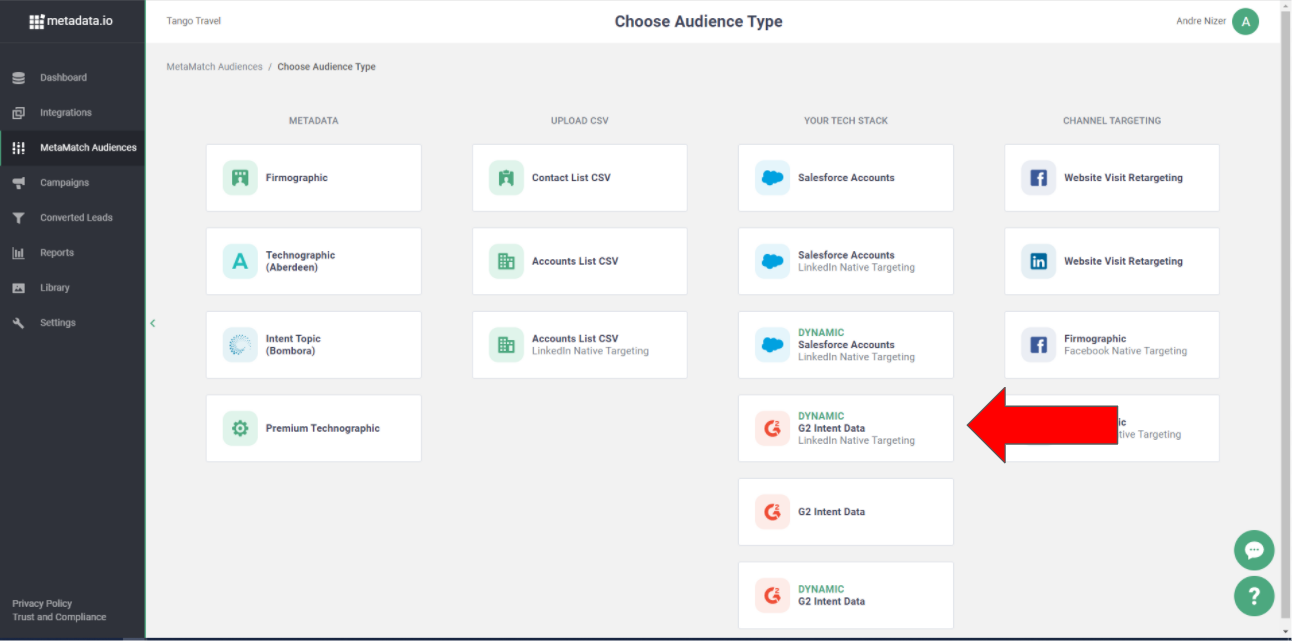Choose the Firmographic audience card
This screenshot has width=1292, height=641.
pyautogui.click(x=313, y=178)
